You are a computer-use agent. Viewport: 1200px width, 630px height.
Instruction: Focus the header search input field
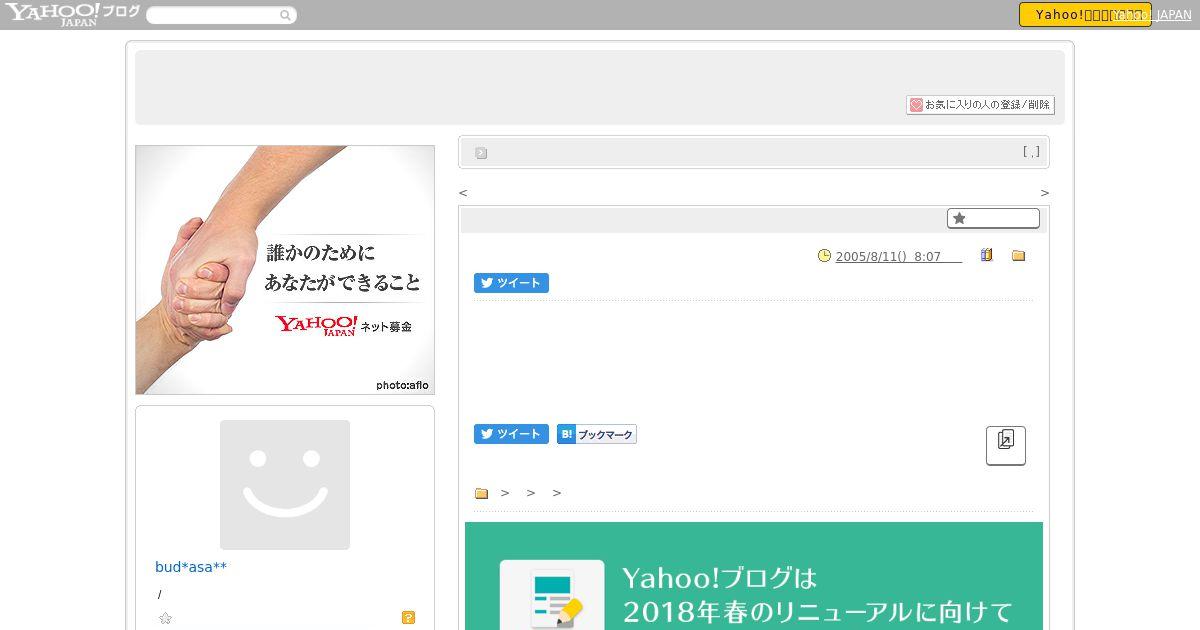(x=212, y=15)
